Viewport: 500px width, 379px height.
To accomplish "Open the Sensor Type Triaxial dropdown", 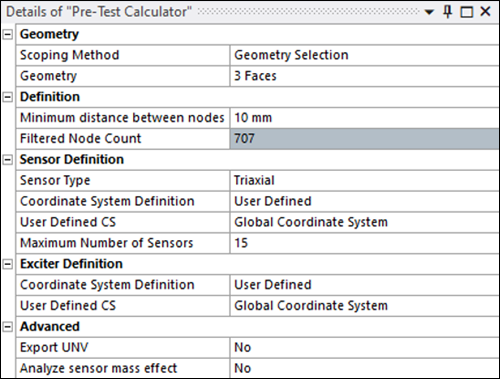I will (x=364, y=180).
